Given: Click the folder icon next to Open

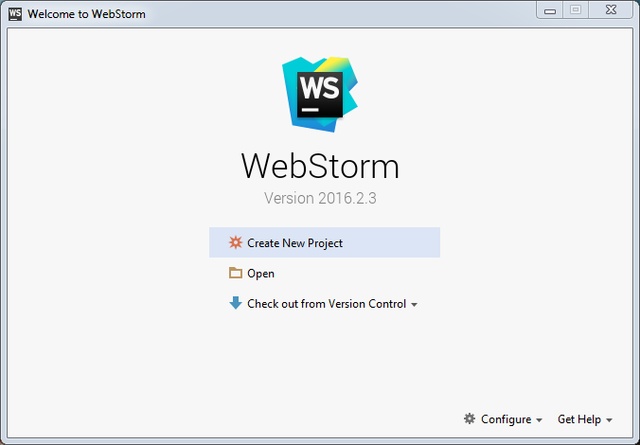Looking at the screenshot, I should [x=235, y=273].
